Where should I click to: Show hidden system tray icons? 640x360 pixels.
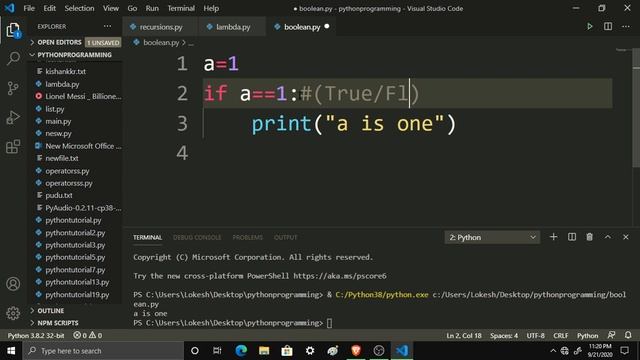[553, 351]
